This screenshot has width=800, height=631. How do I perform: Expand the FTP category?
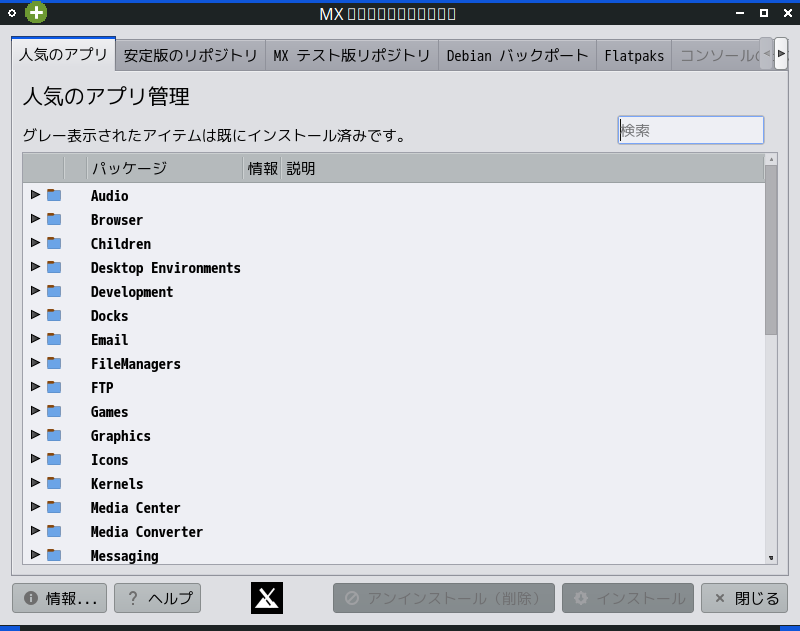click(x=35, y=386)
